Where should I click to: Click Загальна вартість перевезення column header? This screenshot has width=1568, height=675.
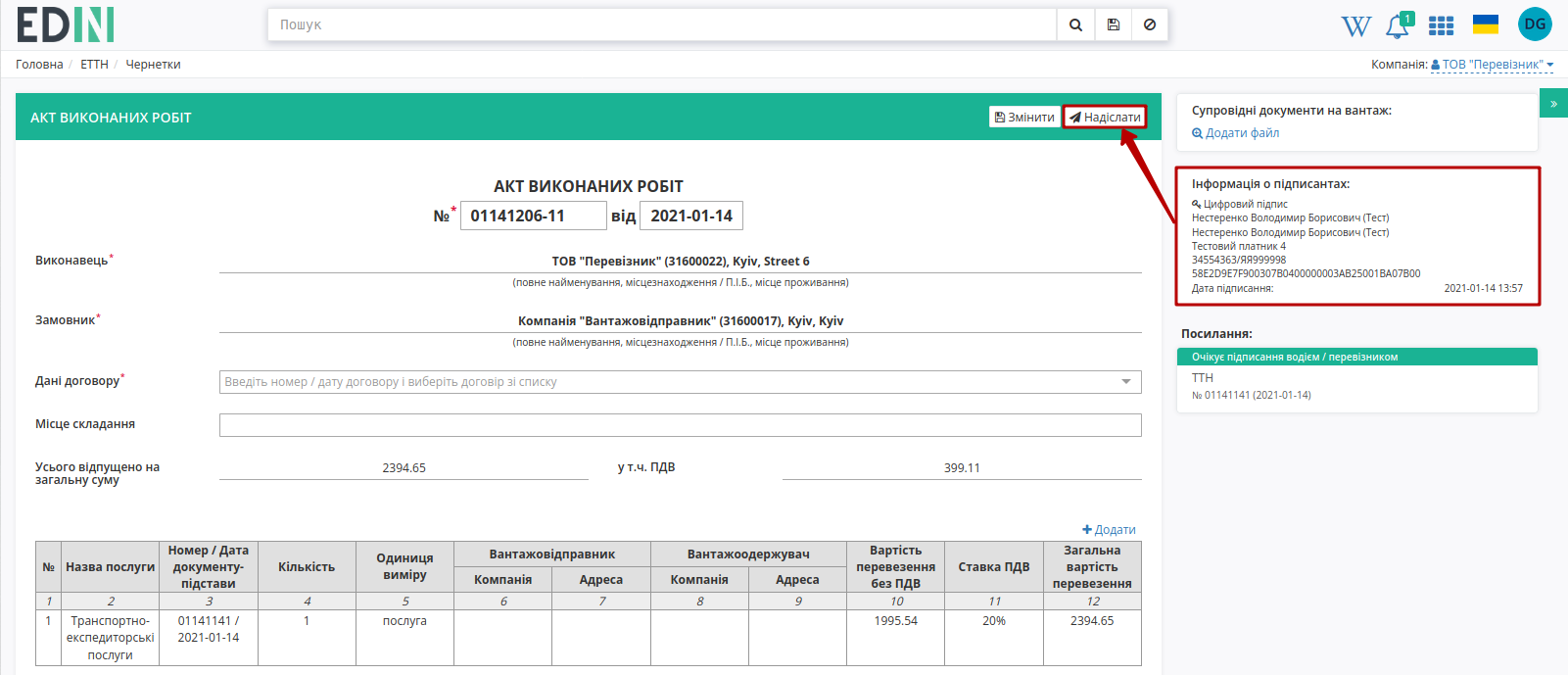click(1092, 567)
